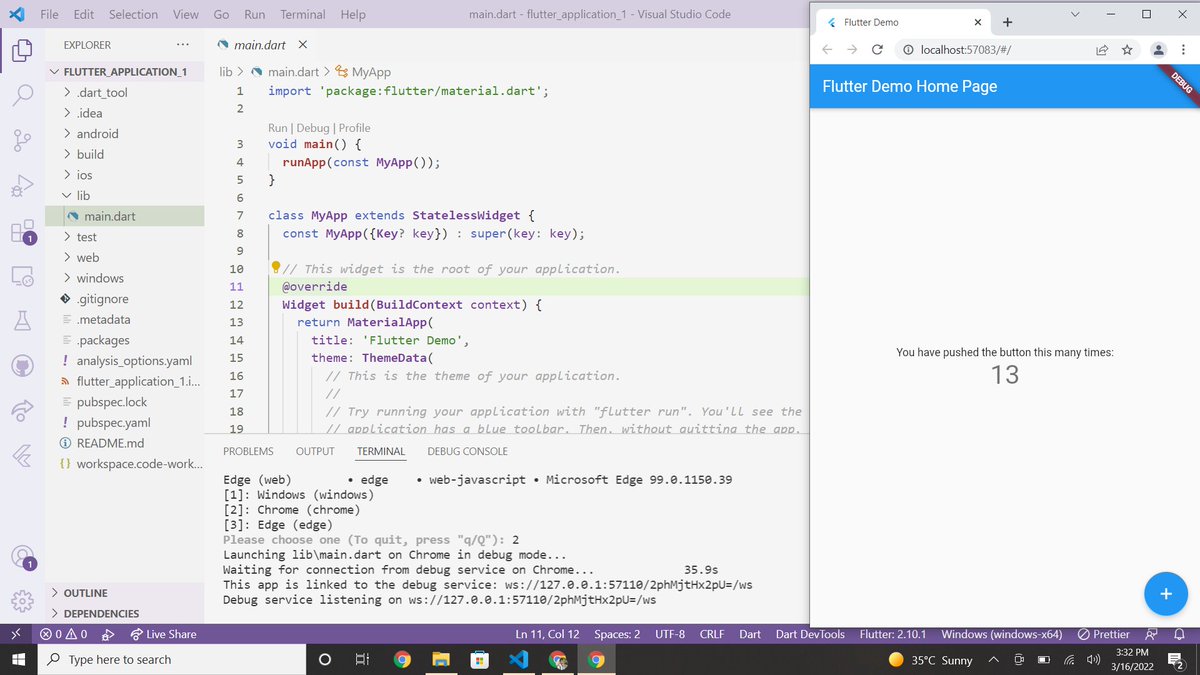This screenshot has width=1200, height=675.
Task: Open the Testing flask view
Action: [22, 320]
